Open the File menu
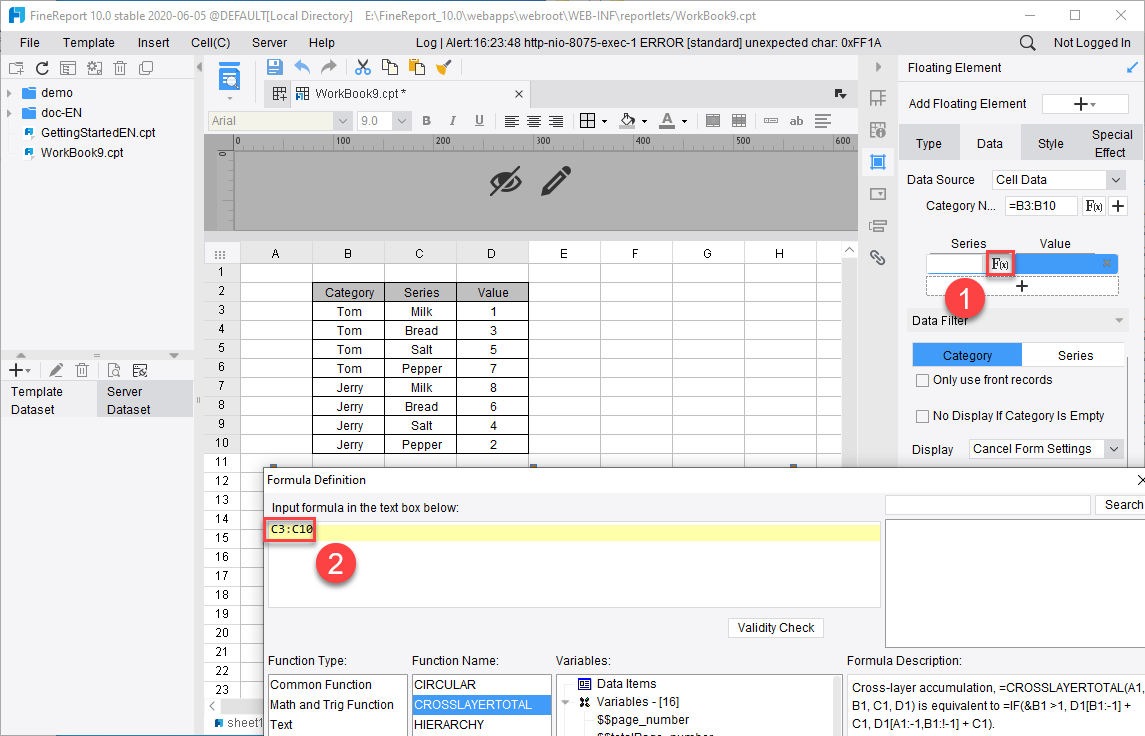 [30, 42]
